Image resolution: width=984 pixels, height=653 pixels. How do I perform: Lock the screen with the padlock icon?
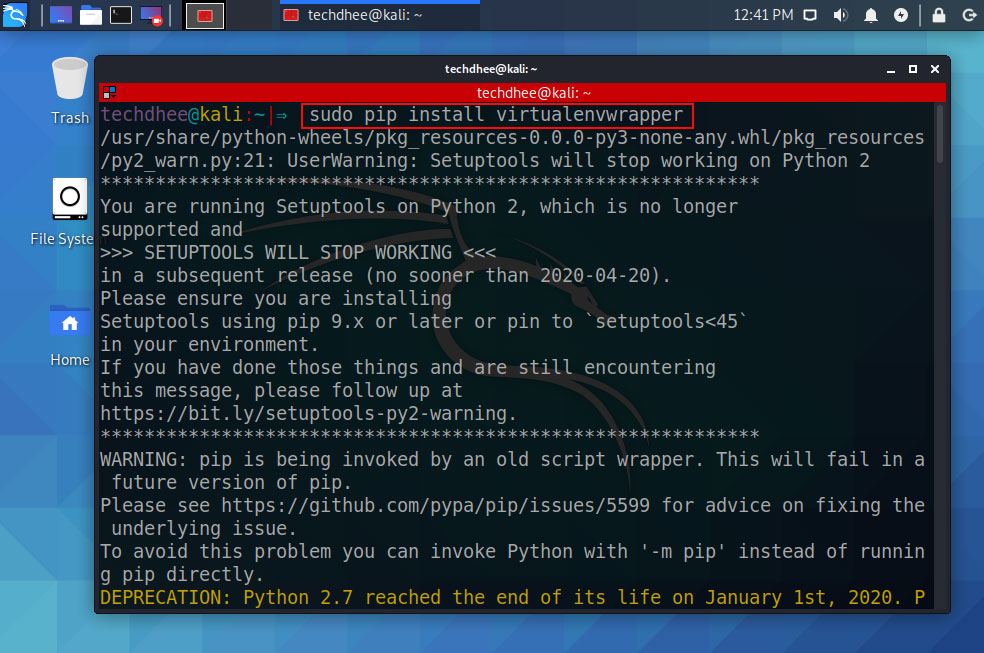(x=939, y=15)
